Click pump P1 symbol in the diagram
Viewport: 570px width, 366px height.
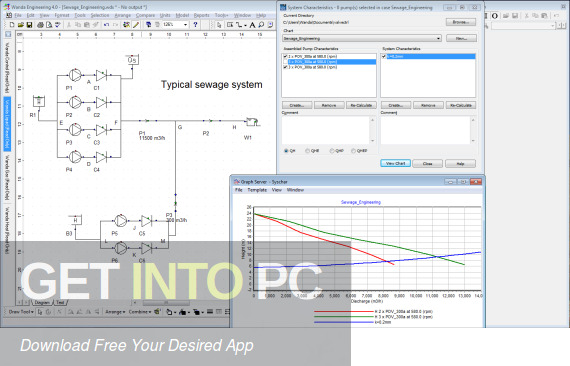tap(75, 75)
